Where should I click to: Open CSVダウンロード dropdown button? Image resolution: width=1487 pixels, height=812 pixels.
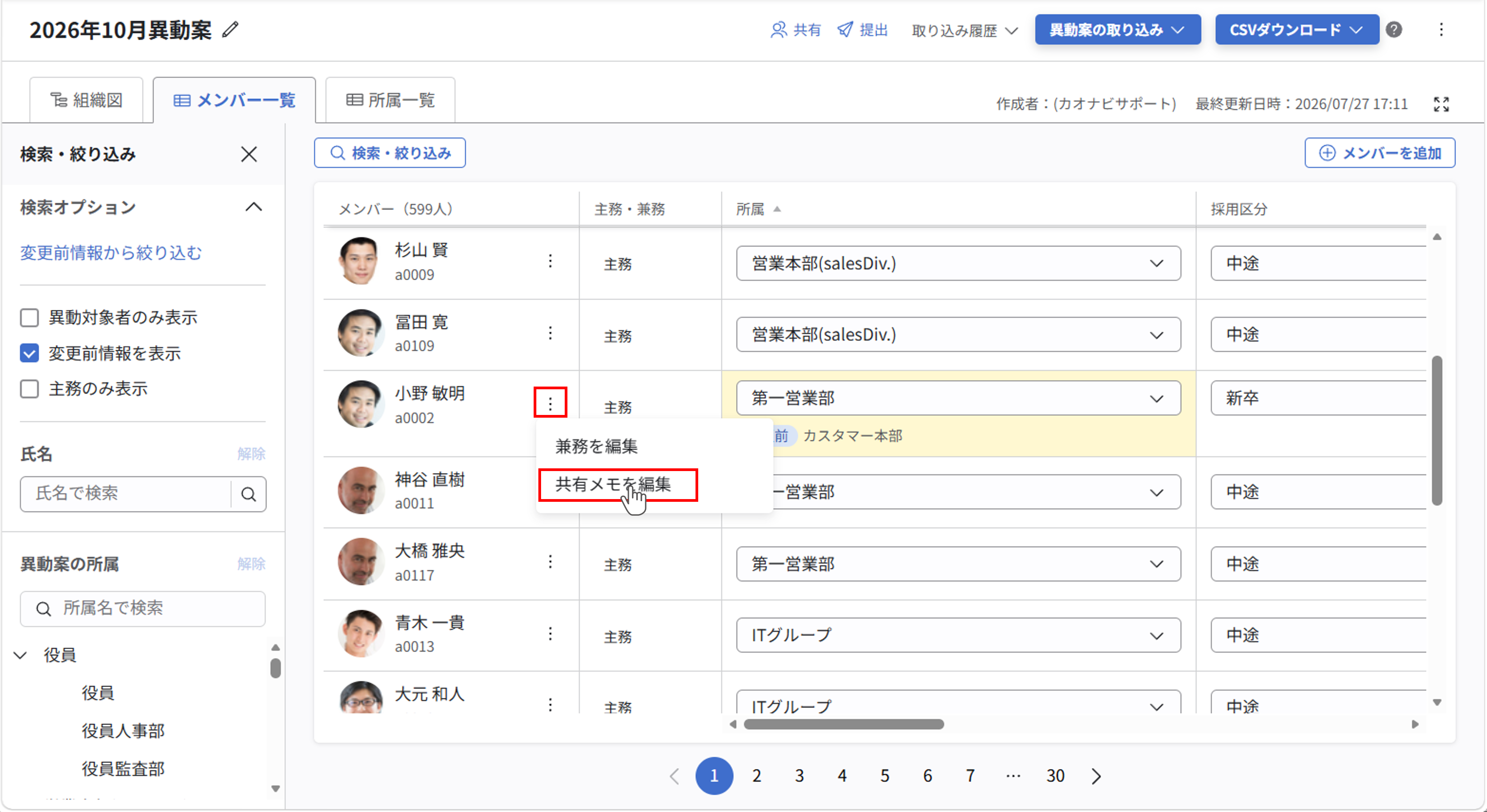pos(1297,29)
